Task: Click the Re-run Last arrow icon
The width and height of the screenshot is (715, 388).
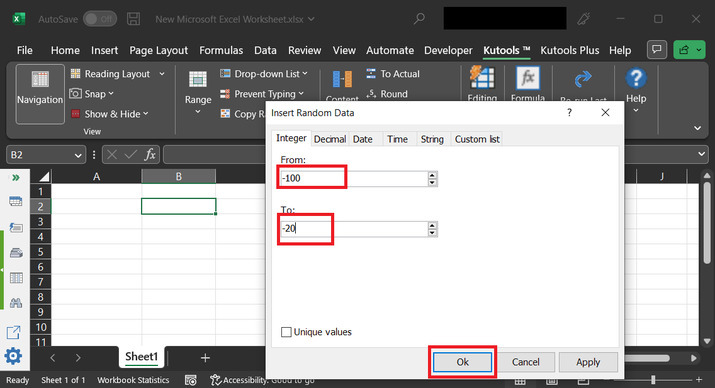Action: click(583, 79)
